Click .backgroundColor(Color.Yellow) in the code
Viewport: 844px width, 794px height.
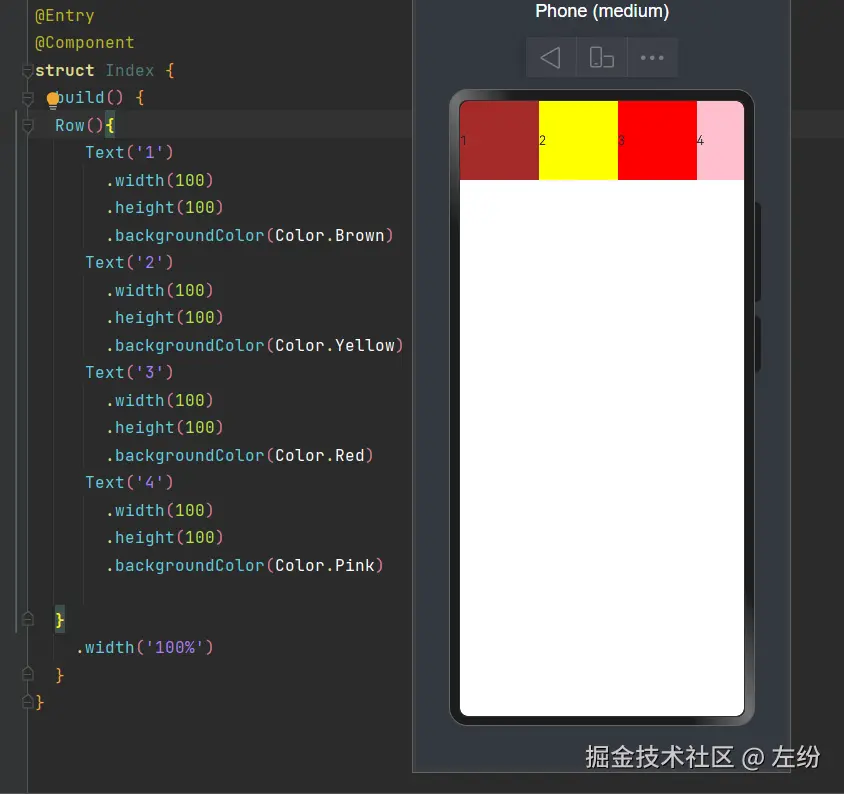click(254, 345)
